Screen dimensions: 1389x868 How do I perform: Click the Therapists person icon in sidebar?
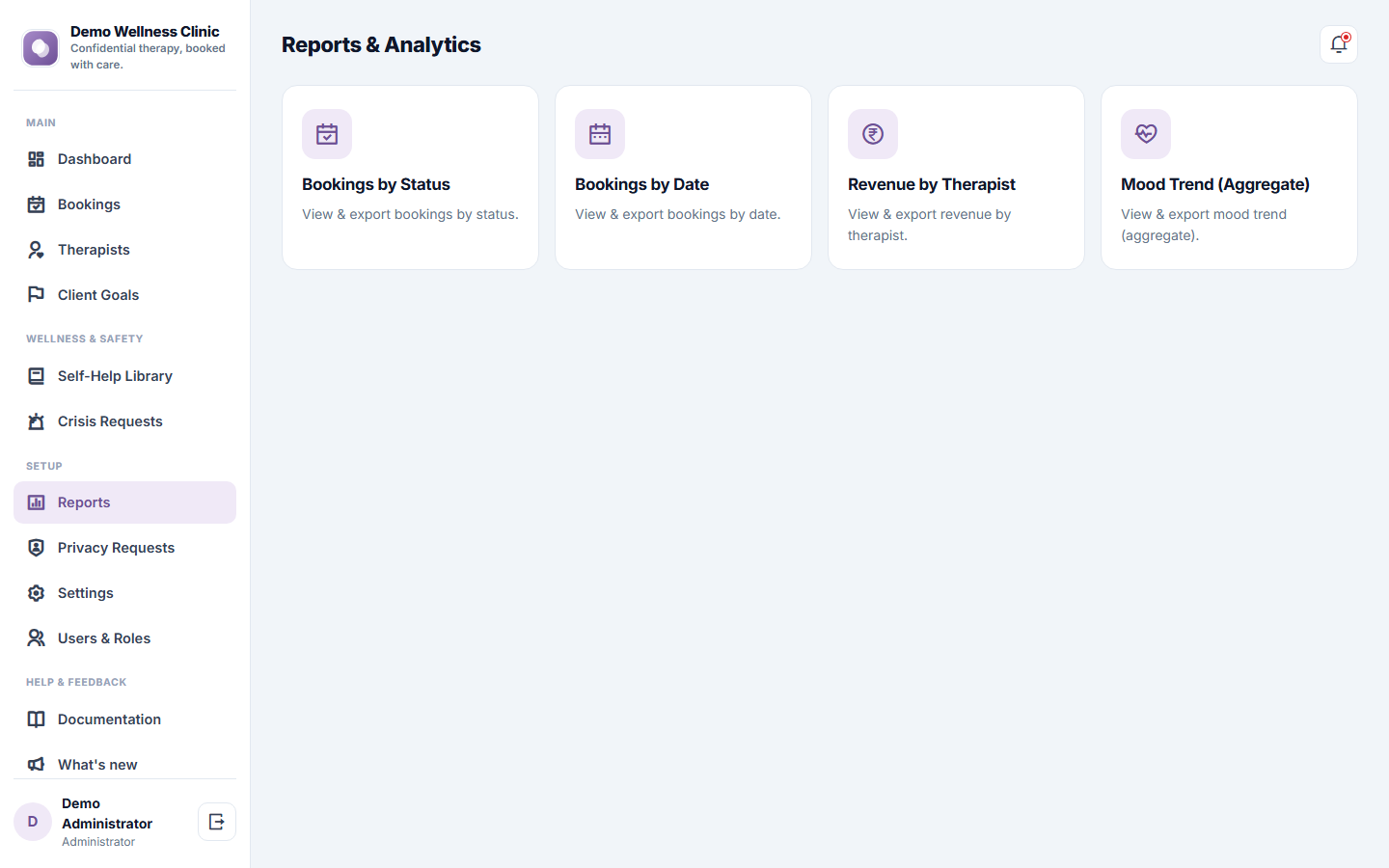pyautogui.click(x=36, y=250)
